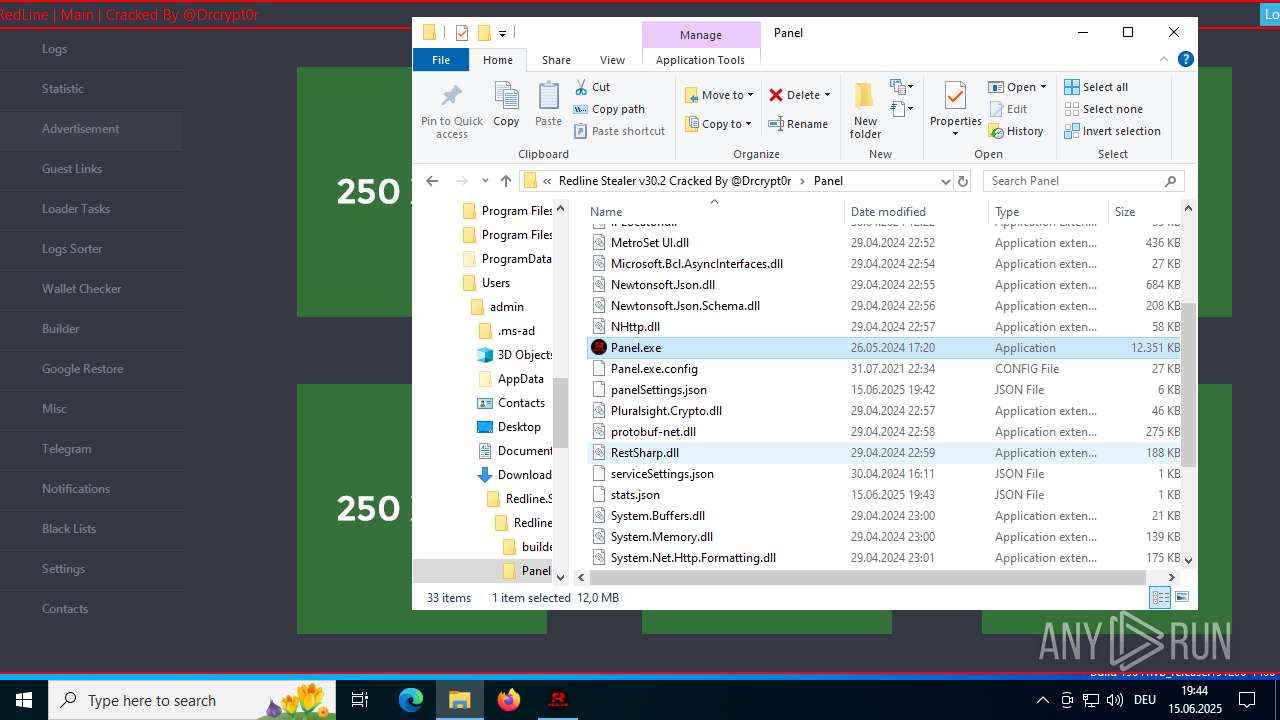The height and width of the screenshot is (720, 1280).
Task: Switch to the View ribbon tab
Action: 613,60
